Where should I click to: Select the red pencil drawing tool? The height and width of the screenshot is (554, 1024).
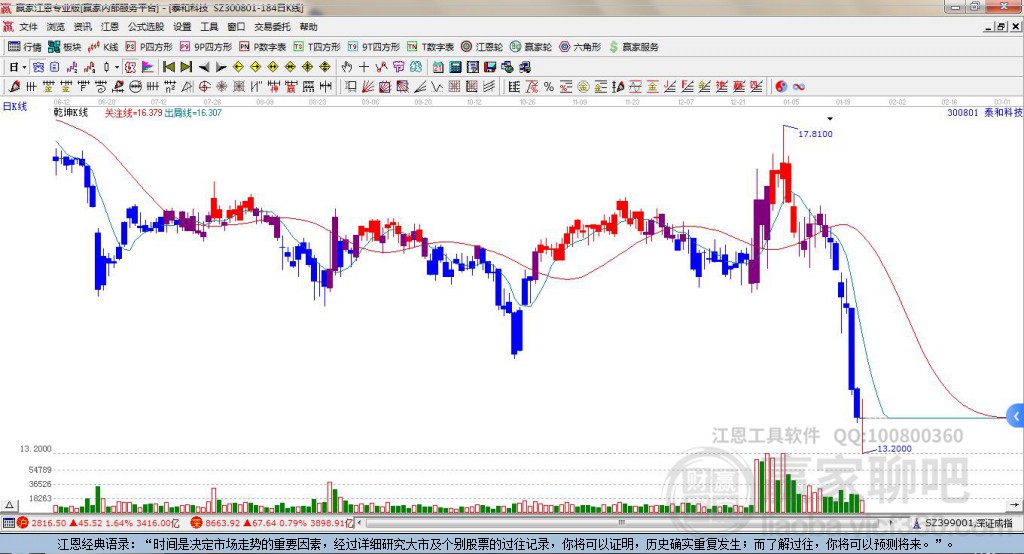pos(14,87)
